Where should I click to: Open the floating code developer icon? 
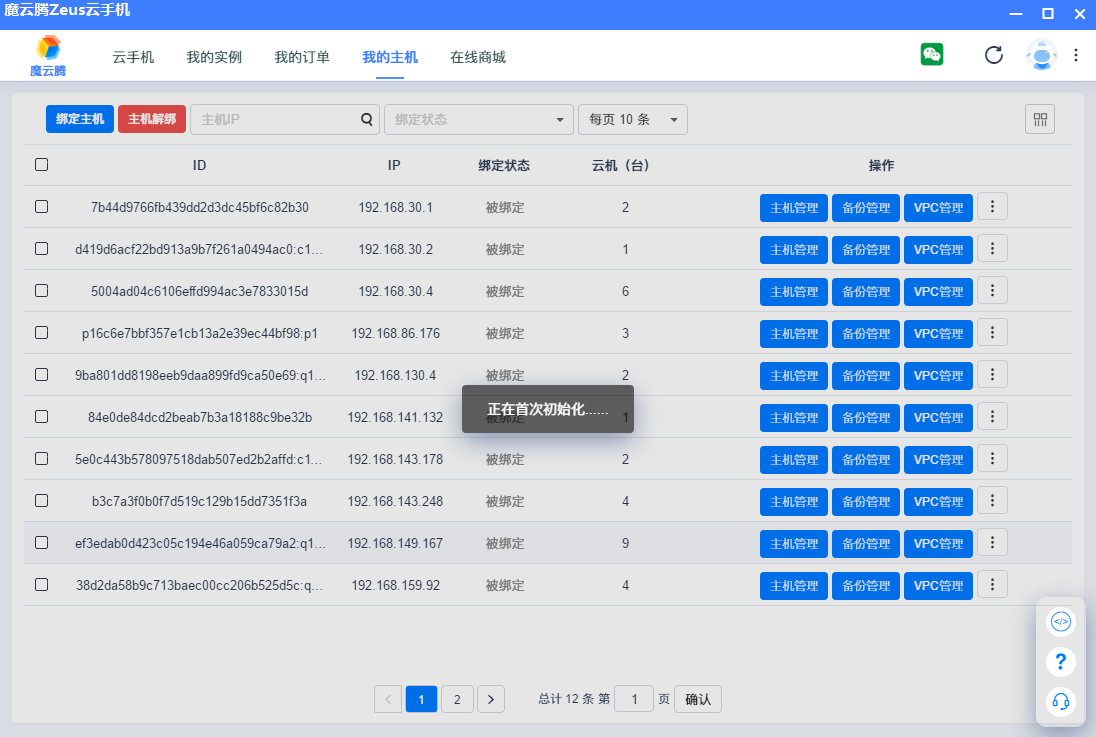[1061, 622]
